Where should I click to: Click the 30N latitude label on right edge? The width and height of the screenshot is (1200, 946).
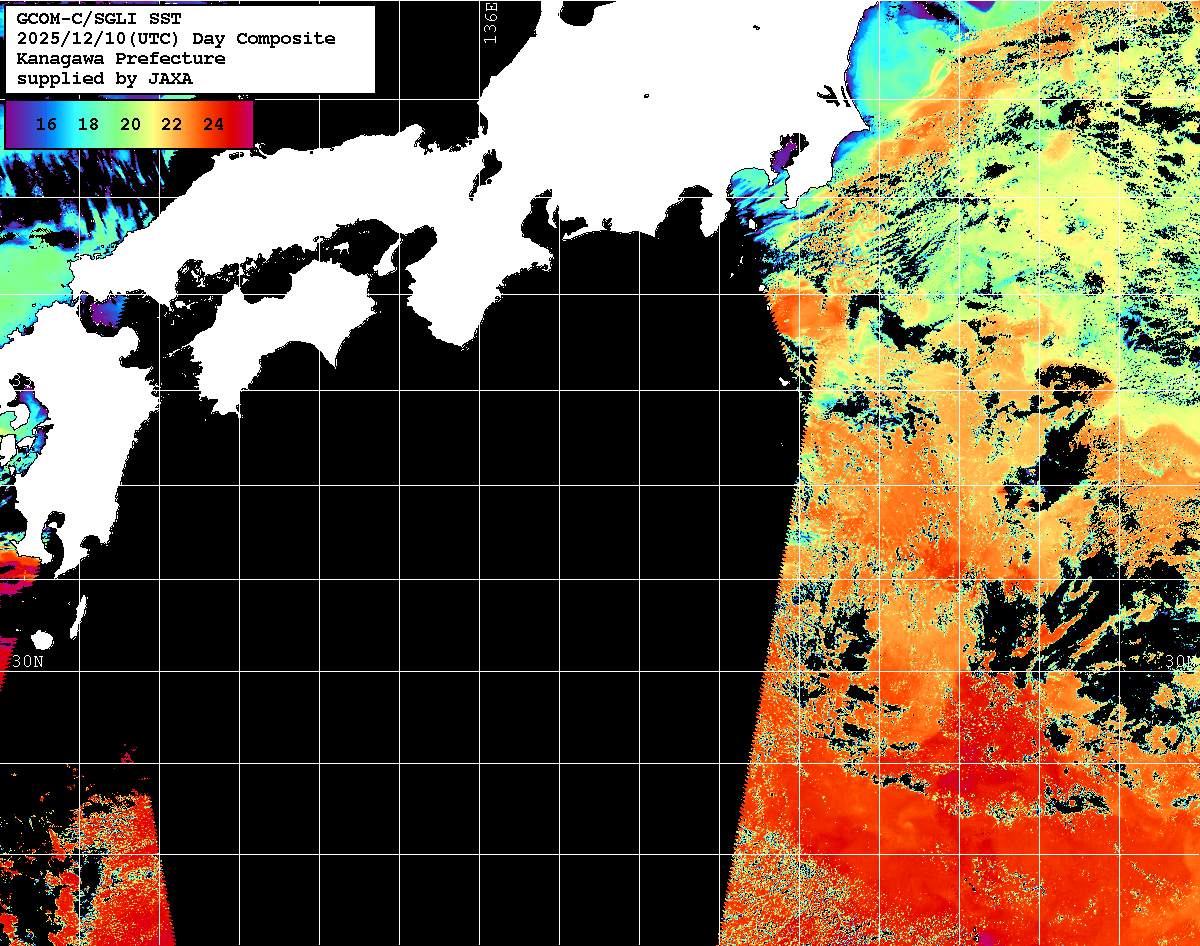(1178, 662)
